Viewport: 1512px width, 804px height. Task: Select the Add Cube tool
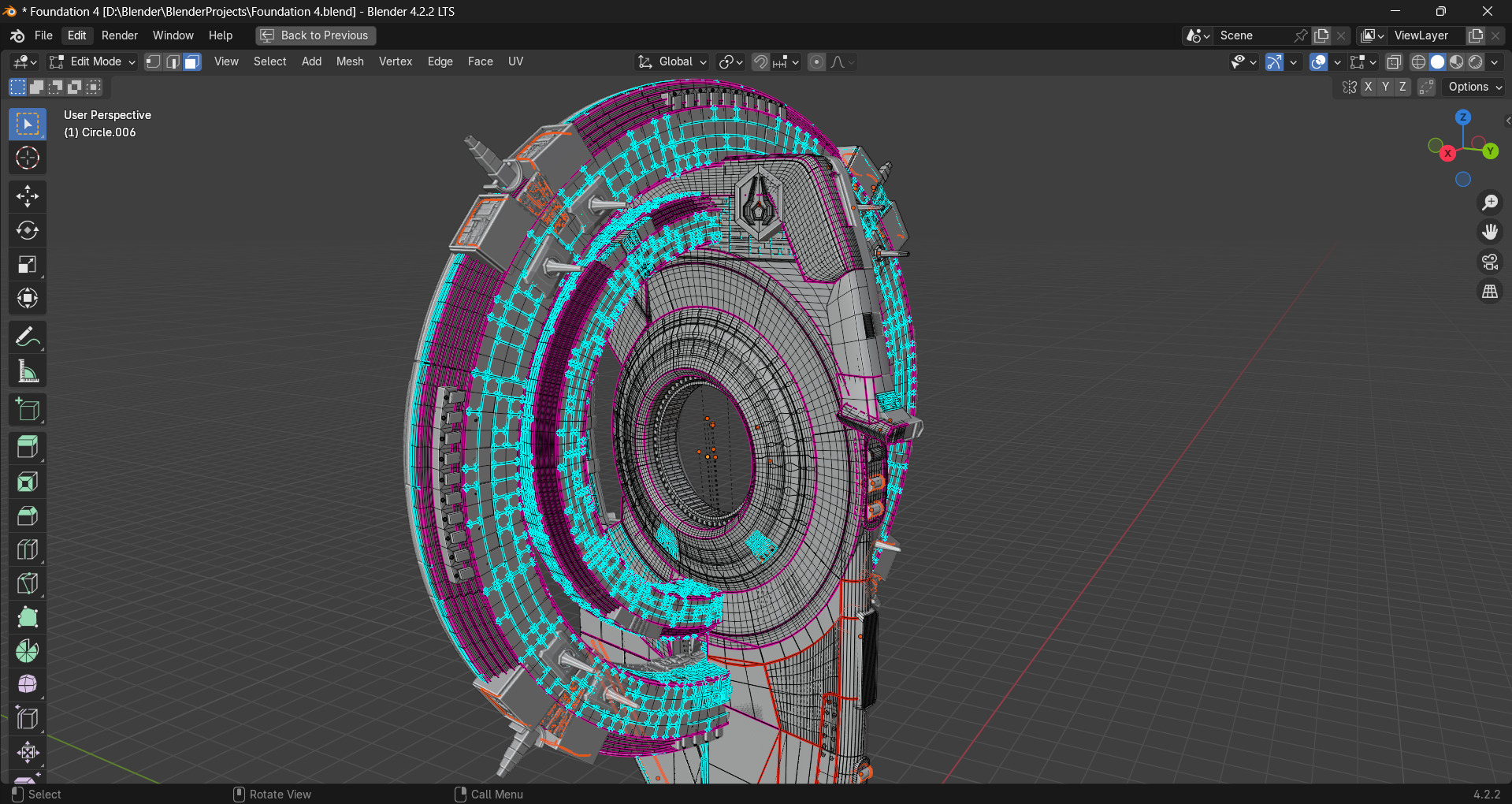[x=28, y=410]
